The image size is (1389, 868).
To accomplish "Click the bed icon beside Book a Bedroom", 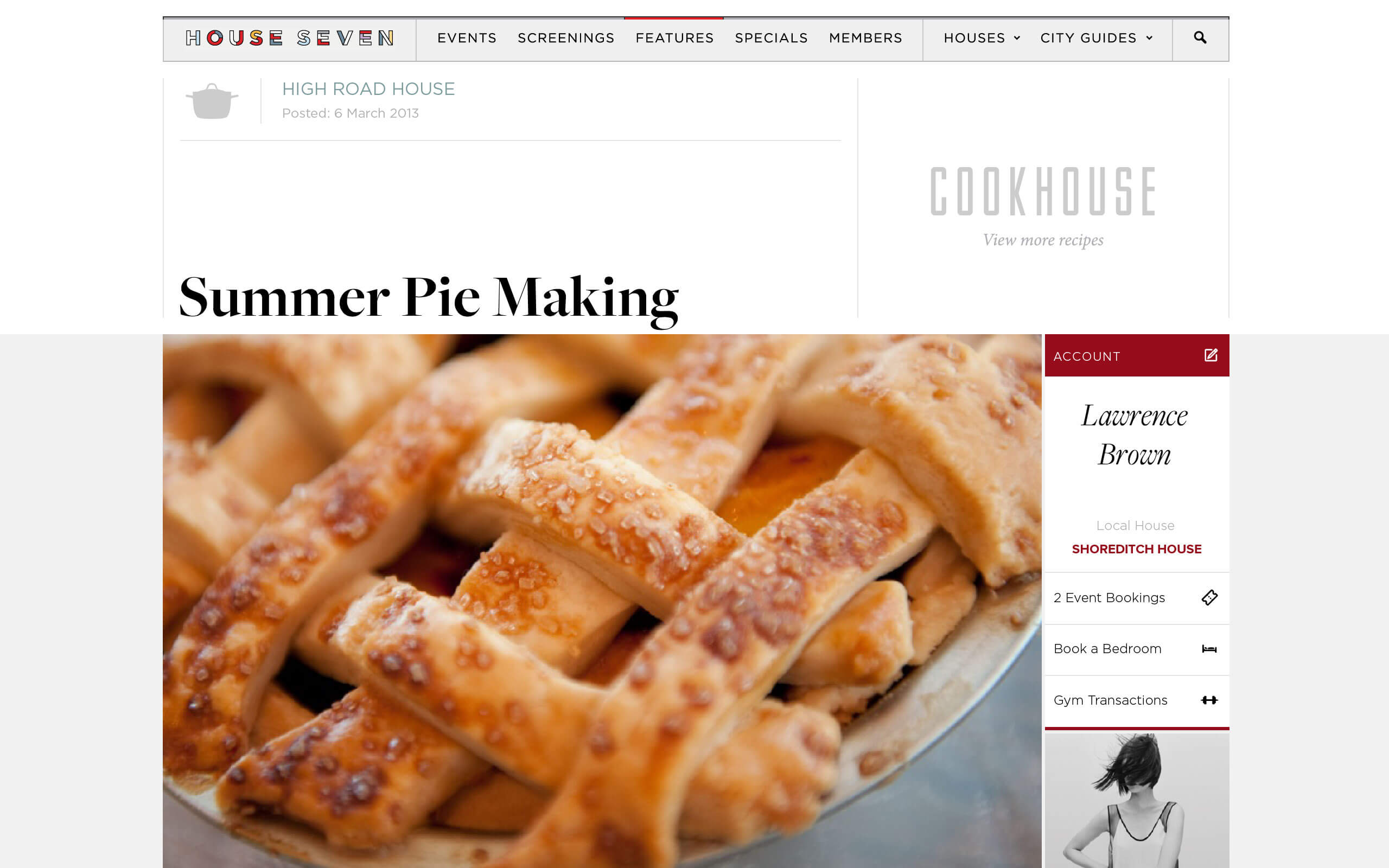I will (x=1209, y=649).
